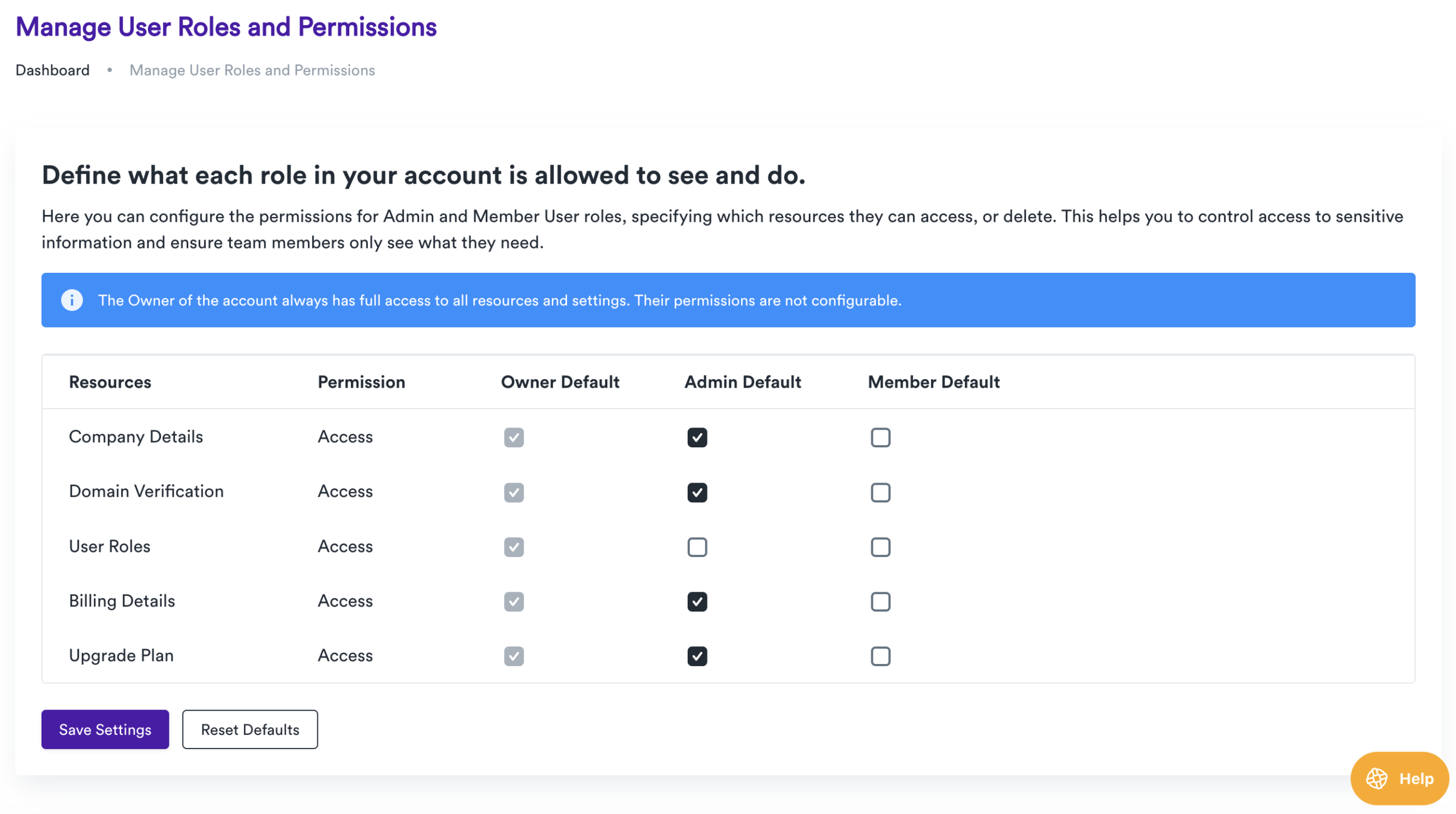Enable Member Default for Upgrade Plan
The image size is (1456, 814).
(880, 656)
